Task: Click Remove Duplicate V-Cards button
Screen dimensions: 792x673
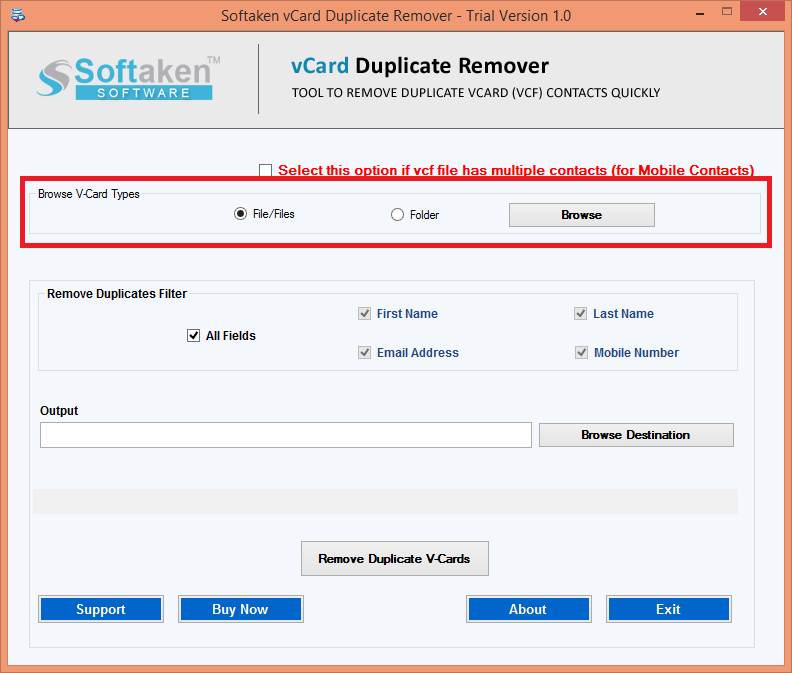Action: point(394,558)
